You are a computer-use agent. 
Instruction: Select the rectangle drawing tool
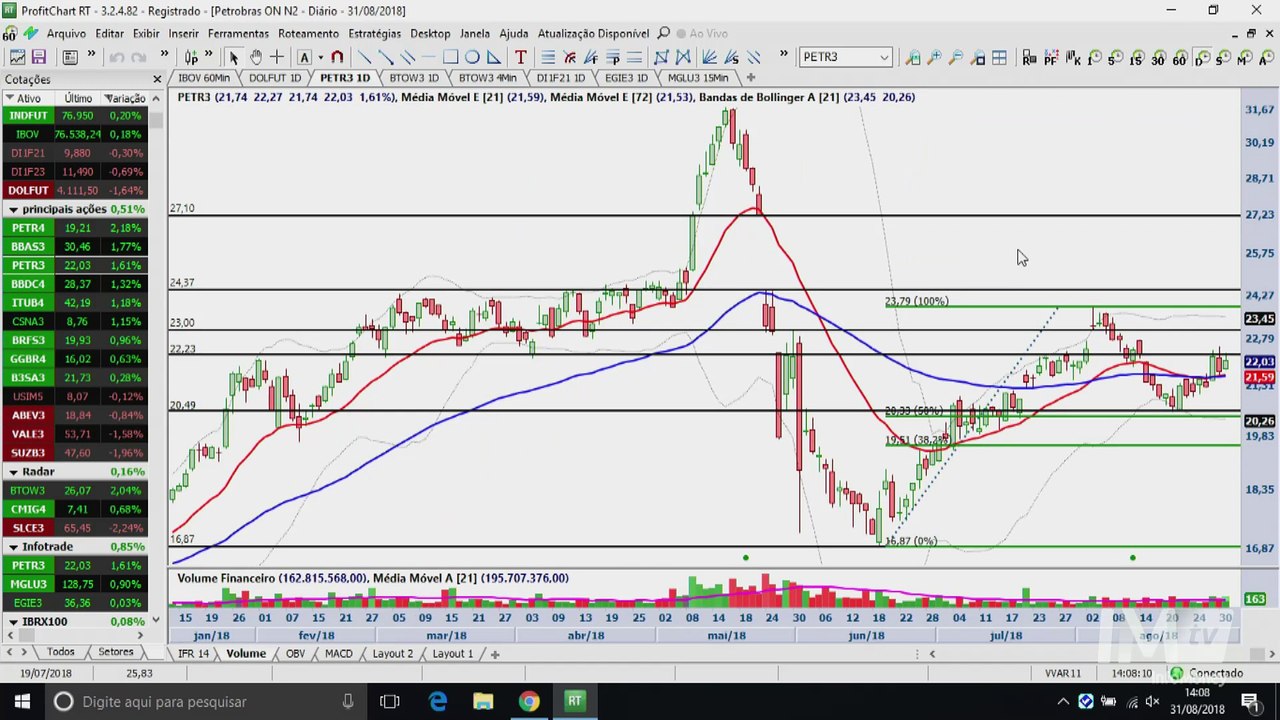450,57
